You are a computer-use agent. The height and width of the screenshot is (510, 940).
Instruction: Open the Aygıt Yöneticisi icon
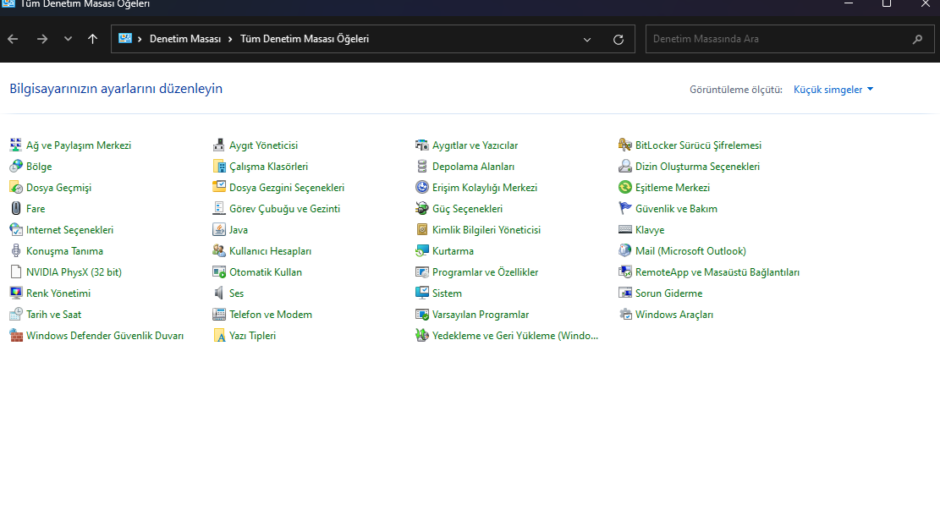click(x=220, y=146)
